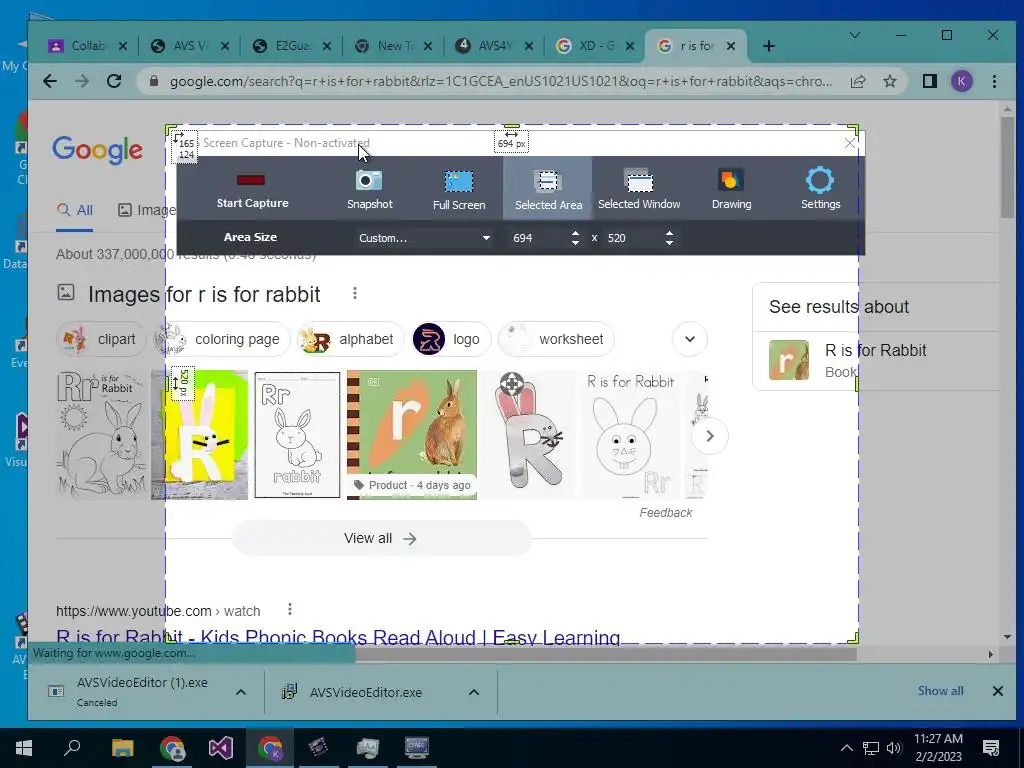Click the move crosshair handle of selection
The width and height of the screenshot is (1024, 768).
pyautogui.click(x=511, y=383)
